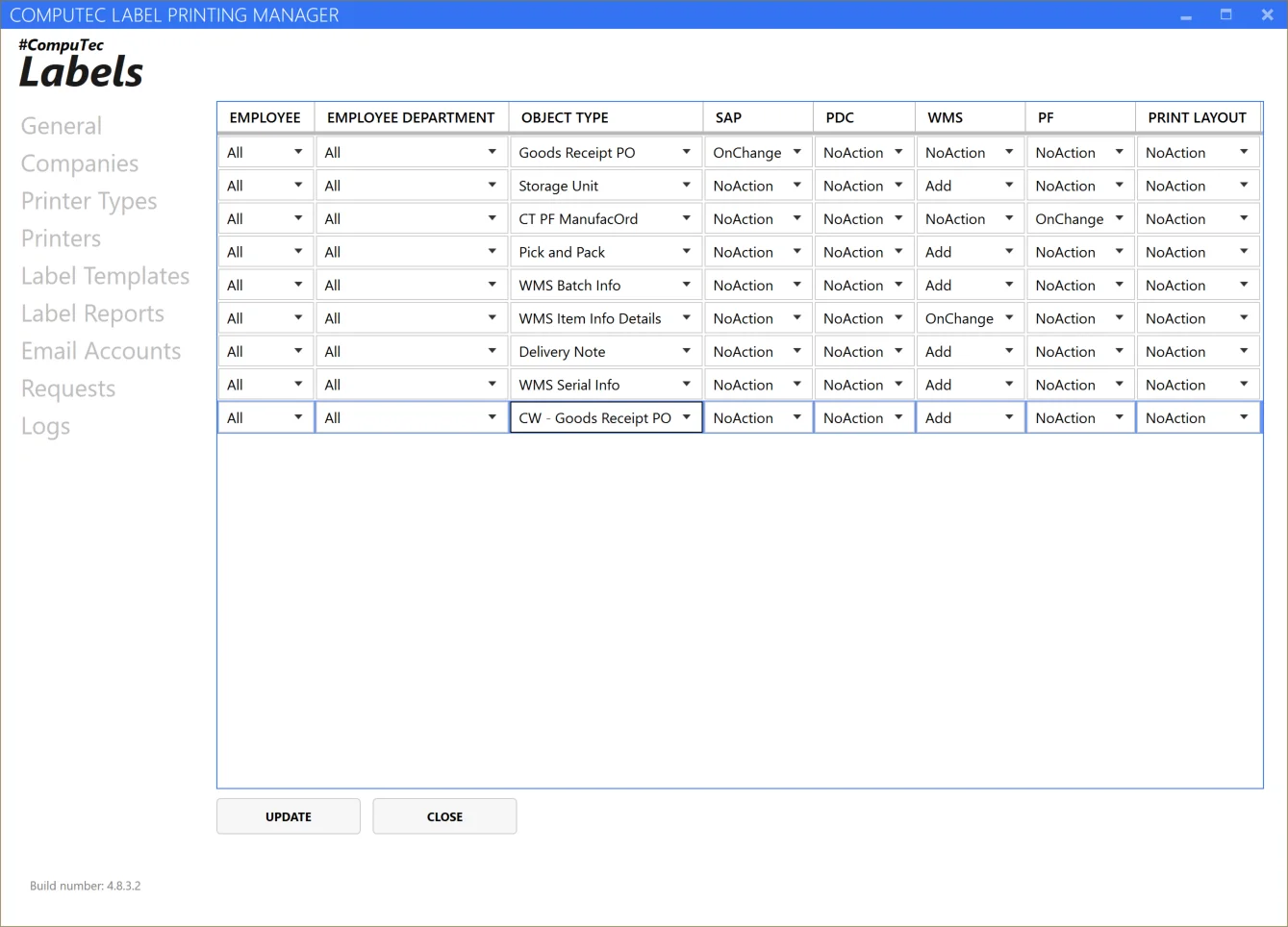Image resolution: width=1288 pixels, height=927 pixels.
Task: Open WMS dropdown in CT PF ManufacOrd row
Action: [x=970, y=219]
